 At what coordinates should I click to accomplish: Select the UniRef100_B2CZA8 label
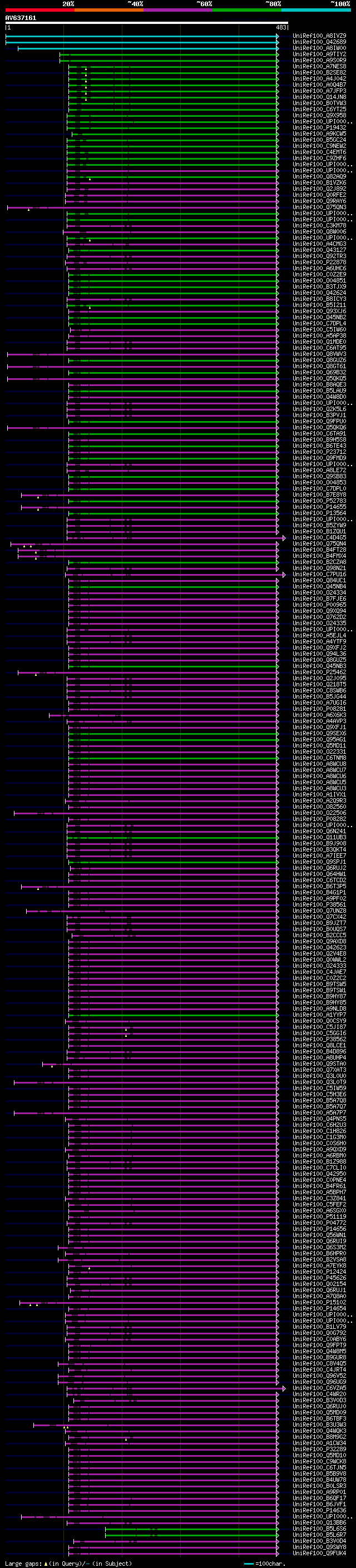319,562
